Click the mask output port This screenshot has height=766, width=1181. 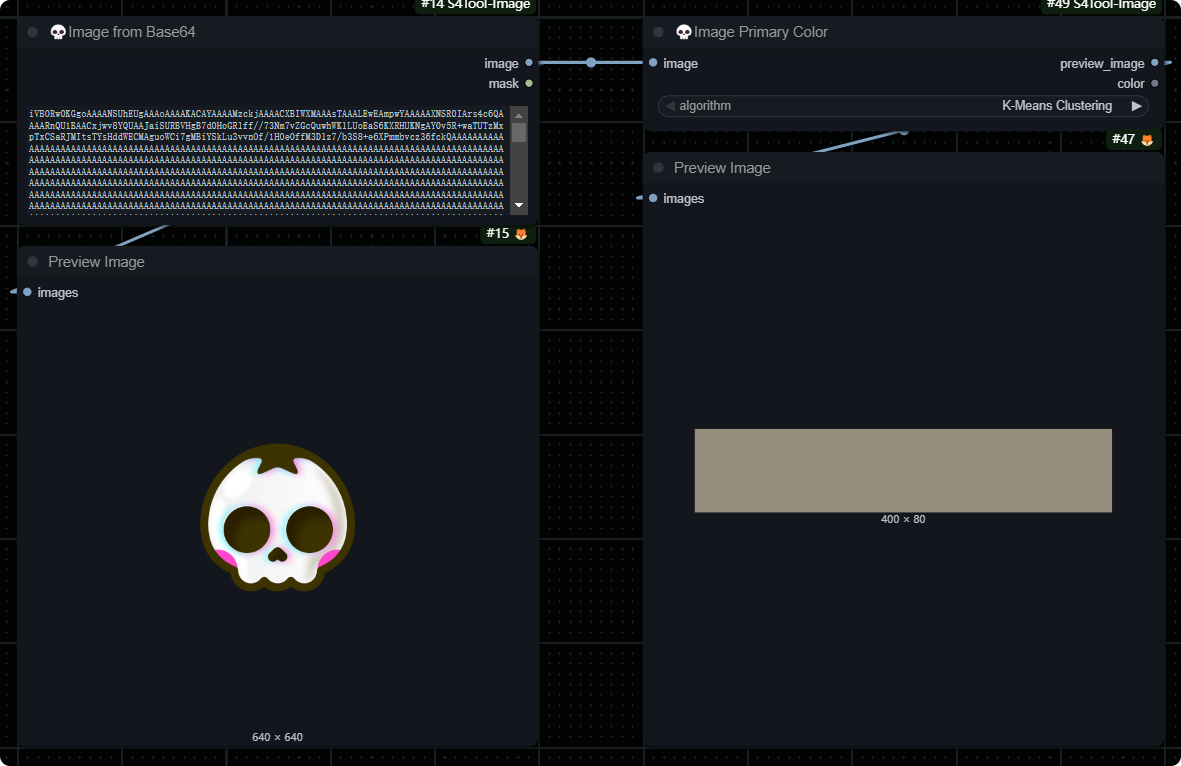529,83
